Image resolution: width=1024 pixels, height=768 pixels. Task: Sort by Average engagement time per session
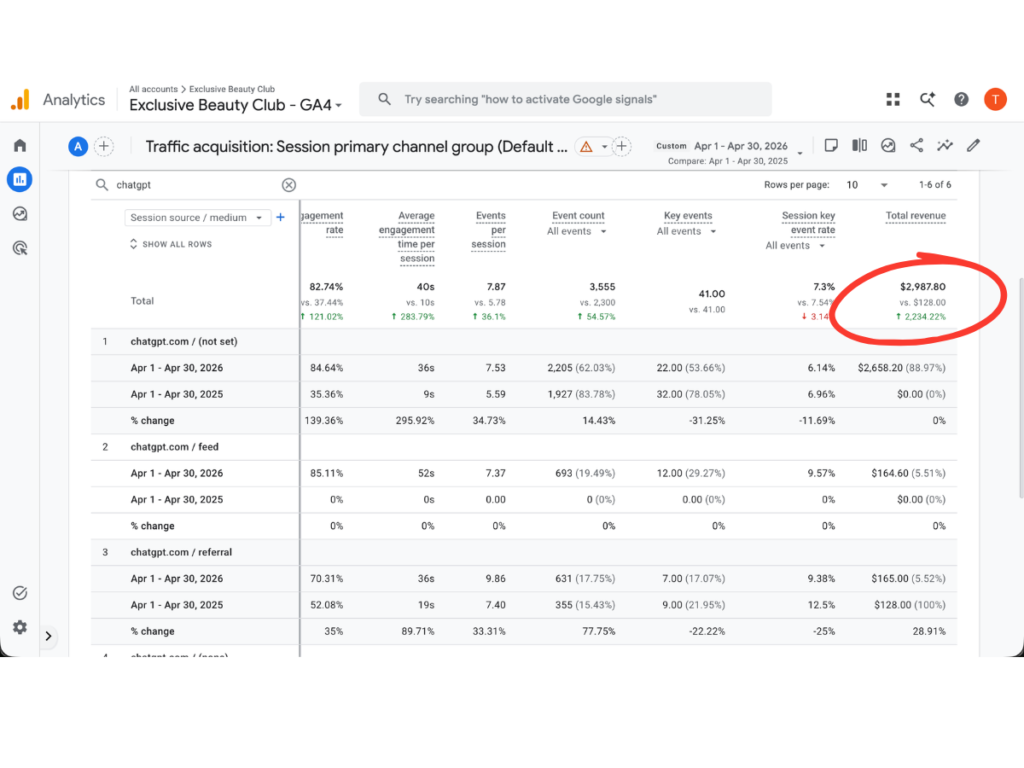(x=407, y=237)
